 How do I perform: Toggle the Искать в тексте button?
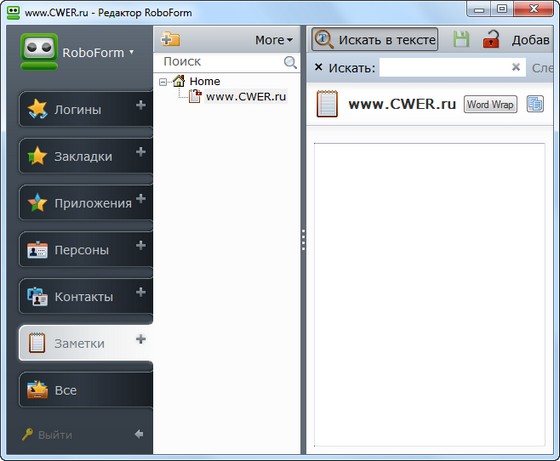375,39
